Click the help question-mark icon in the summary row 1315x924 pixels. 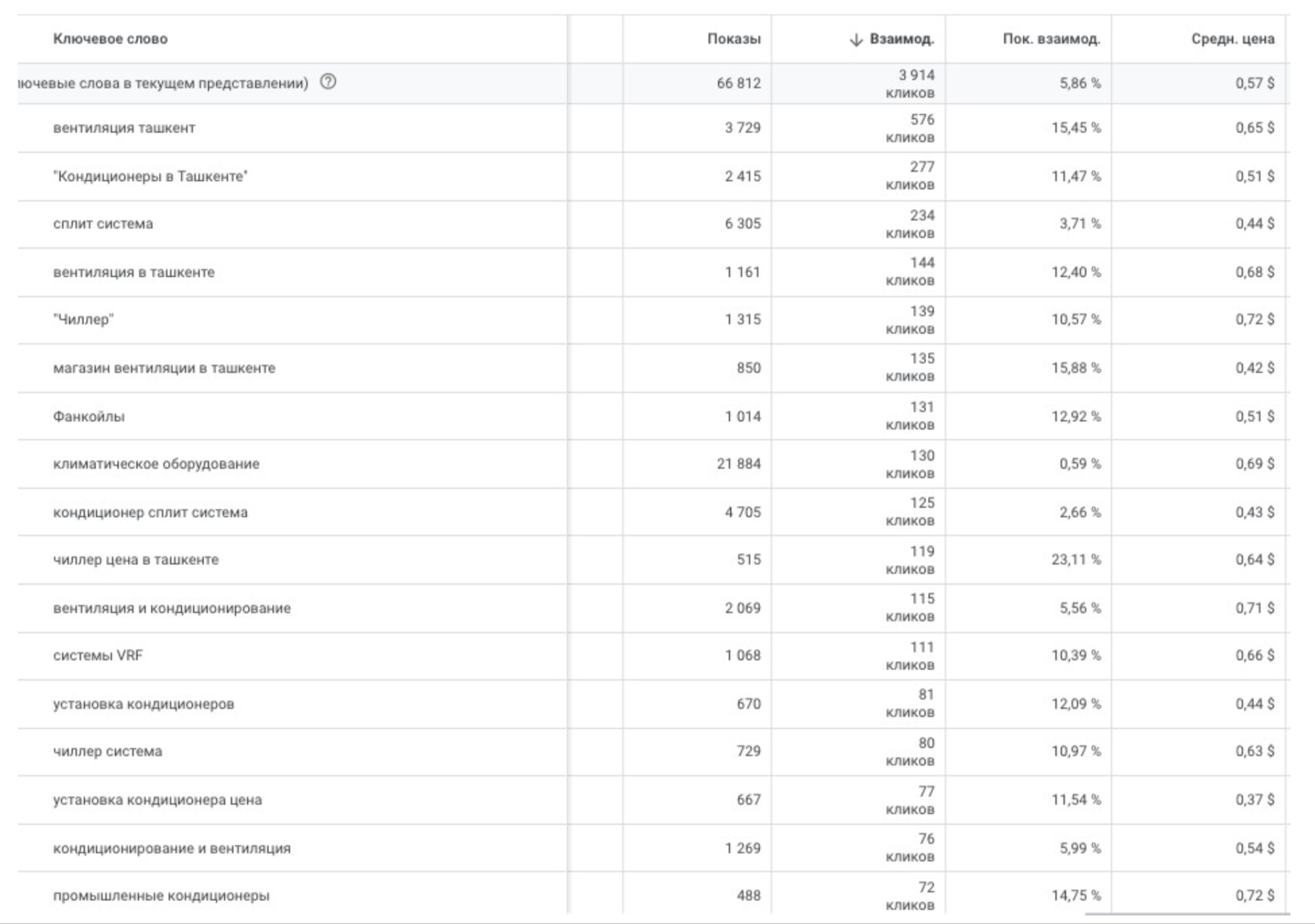[328, 82]
